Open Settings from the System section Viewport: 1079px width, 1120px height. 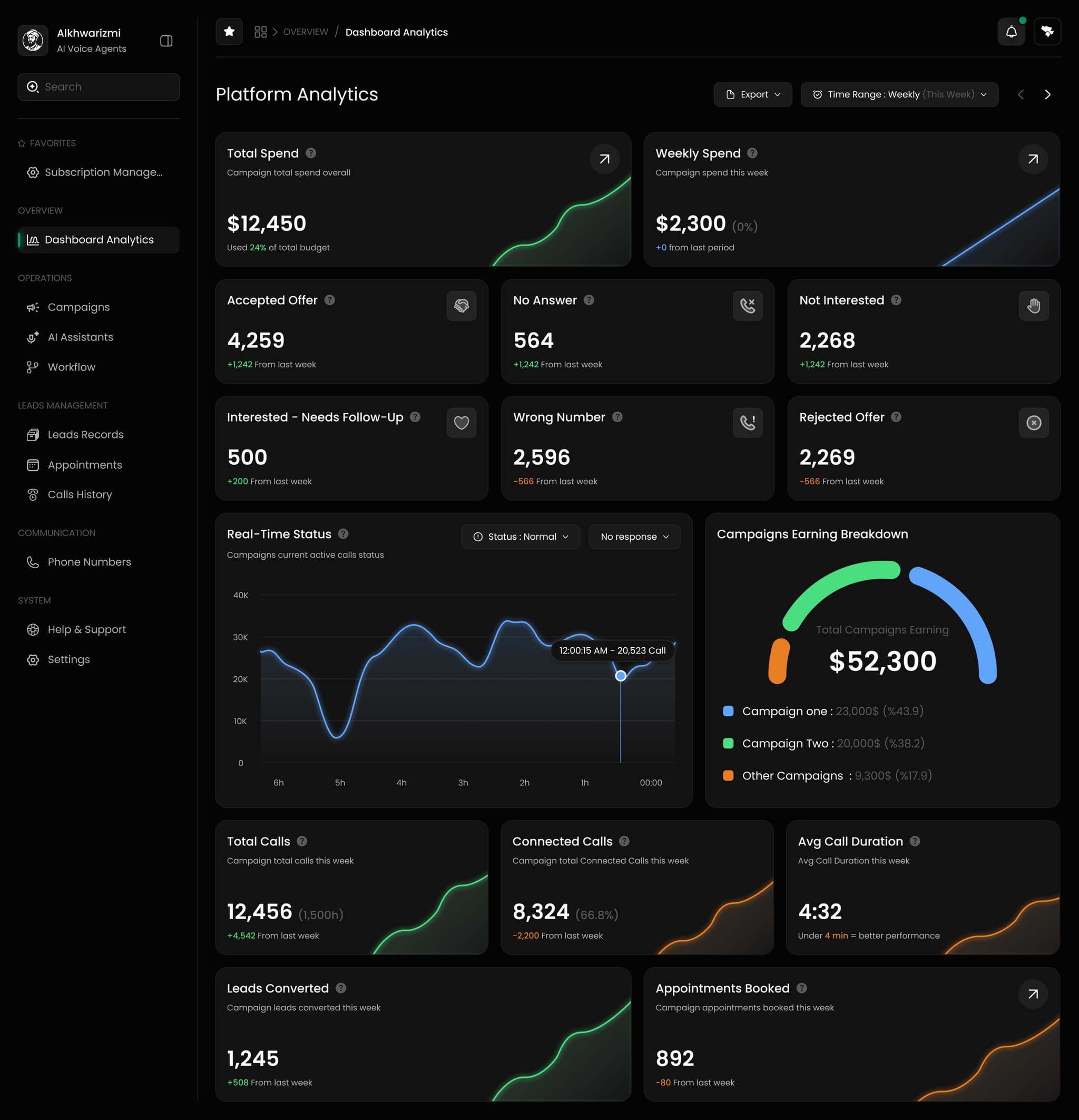(x=68, y=659)
